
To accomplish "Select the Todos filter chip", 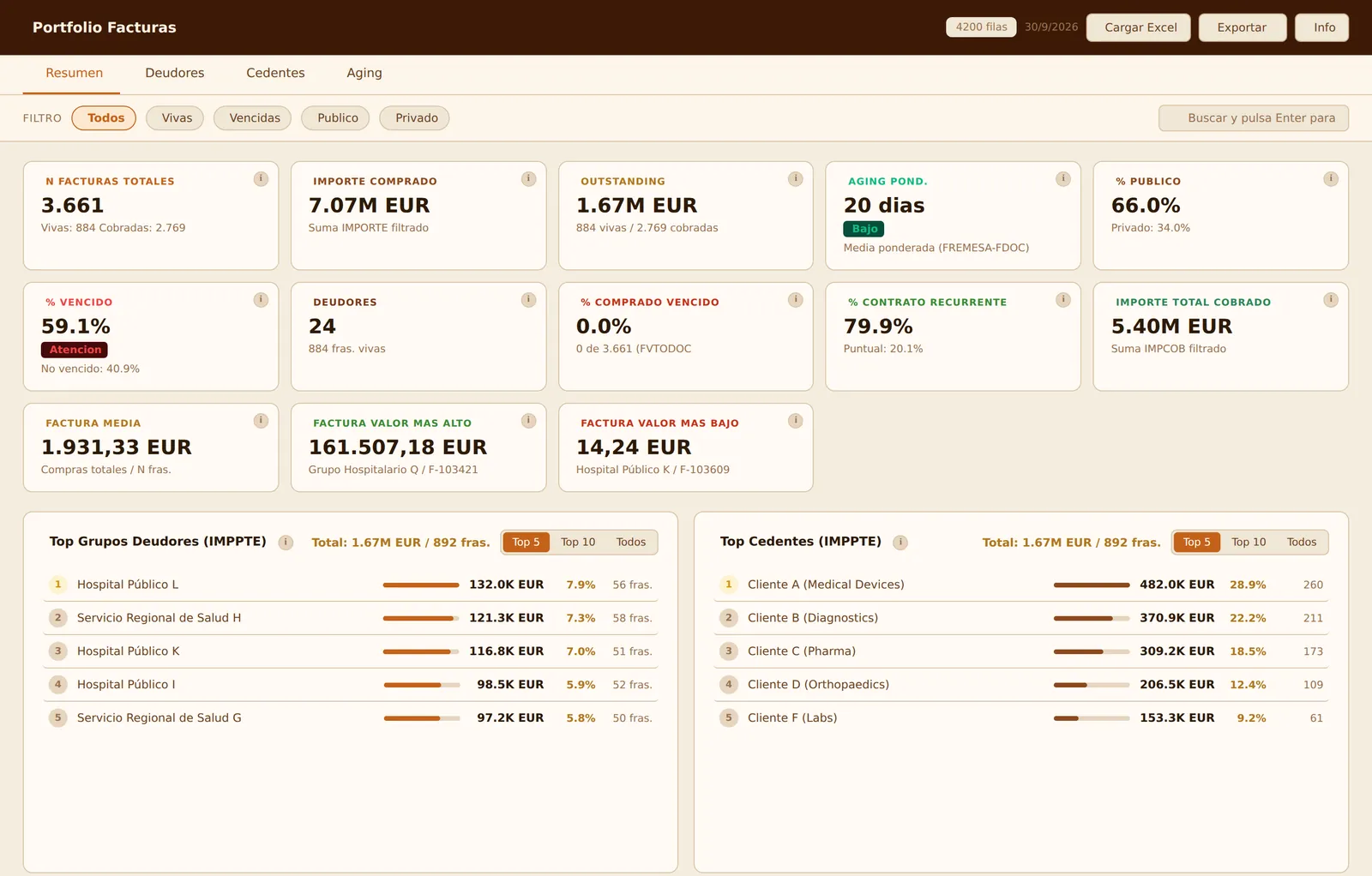I will pyautogui.click(x=104, y=118).
